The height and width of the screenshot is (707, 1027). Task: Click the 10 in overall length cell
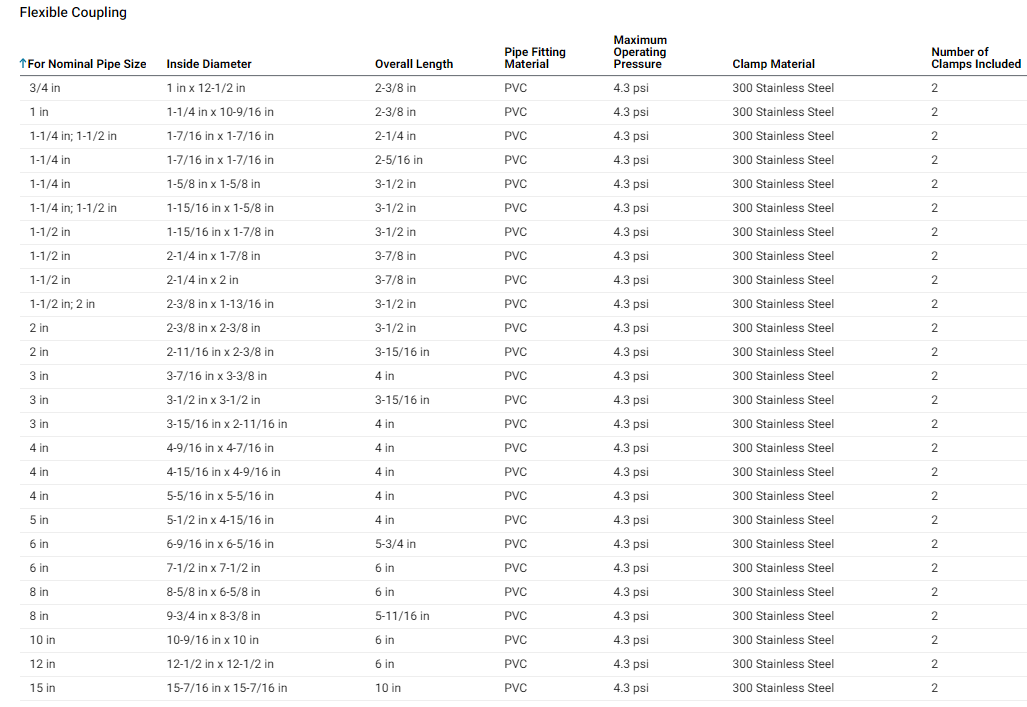(x=388, y=688)
